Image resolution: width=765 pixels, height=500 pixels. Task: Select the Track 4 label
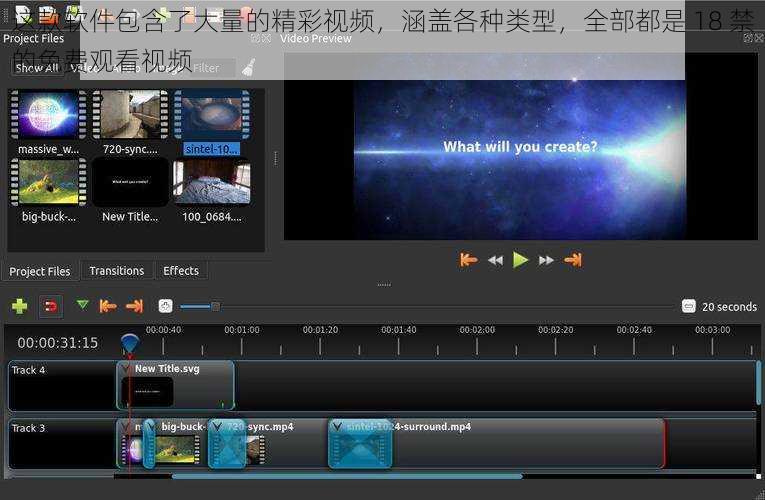tap(28, 370)
